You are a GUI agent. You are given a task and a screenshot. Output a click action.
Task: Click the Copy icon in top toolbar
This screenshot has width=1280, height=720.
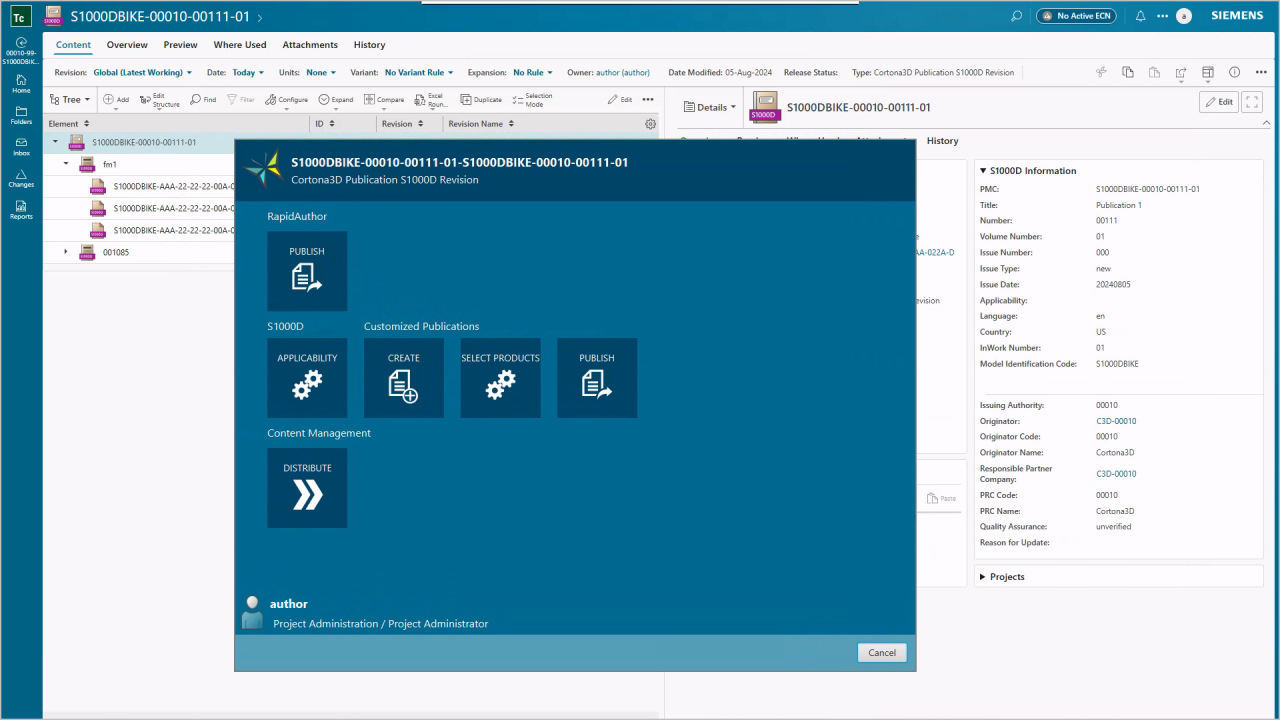coord(1128,72)
